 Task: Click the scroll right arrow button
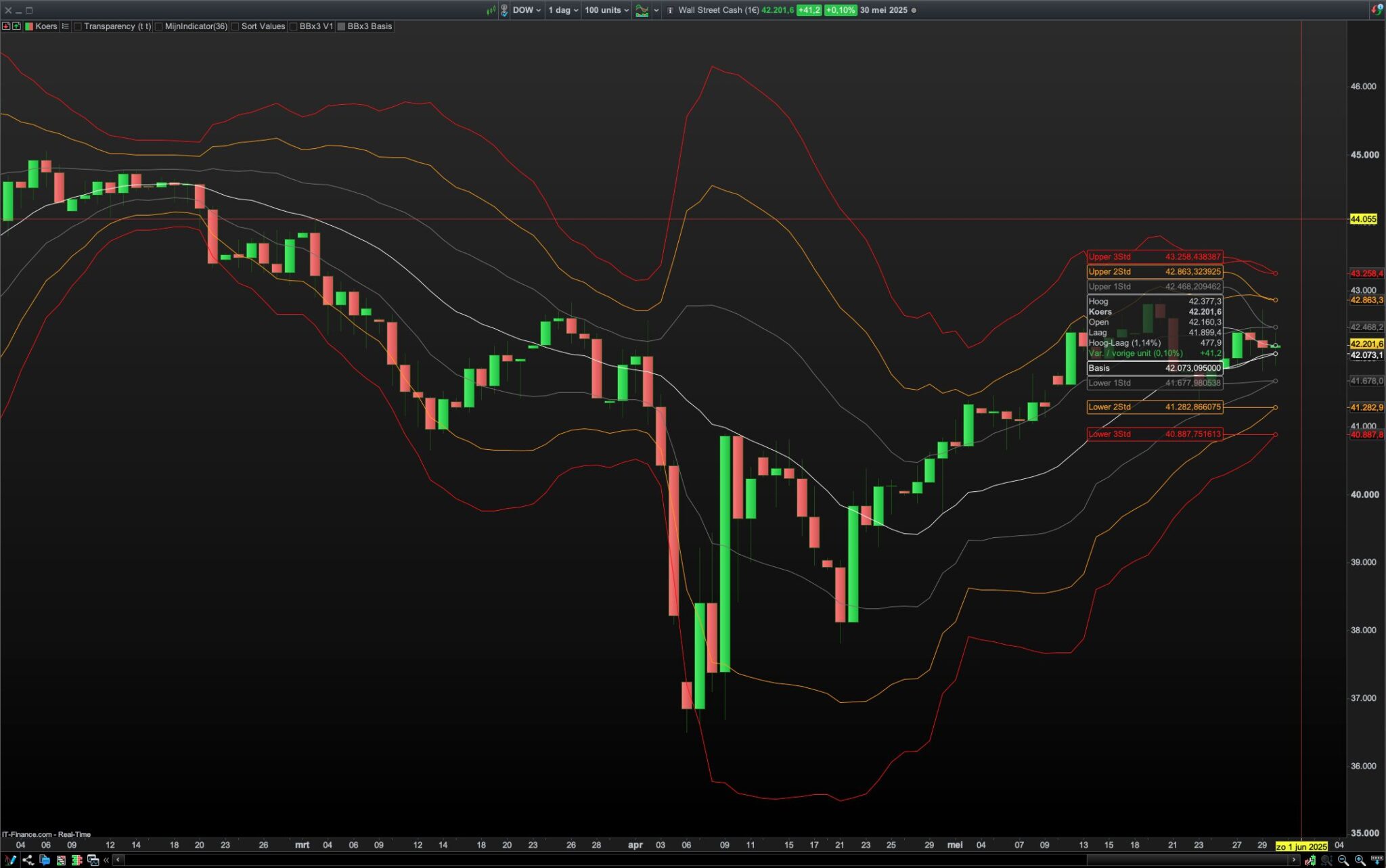click(x=1294, y=861)
